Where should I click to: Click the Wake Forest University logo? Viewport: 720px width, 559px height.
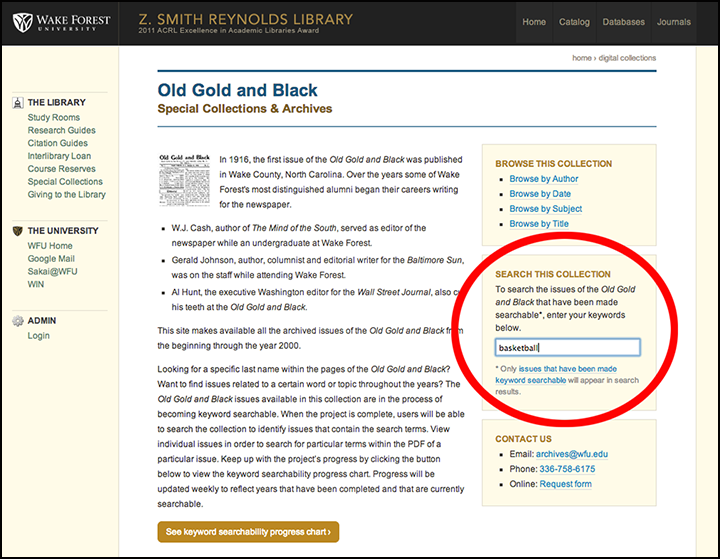point(61,22)
